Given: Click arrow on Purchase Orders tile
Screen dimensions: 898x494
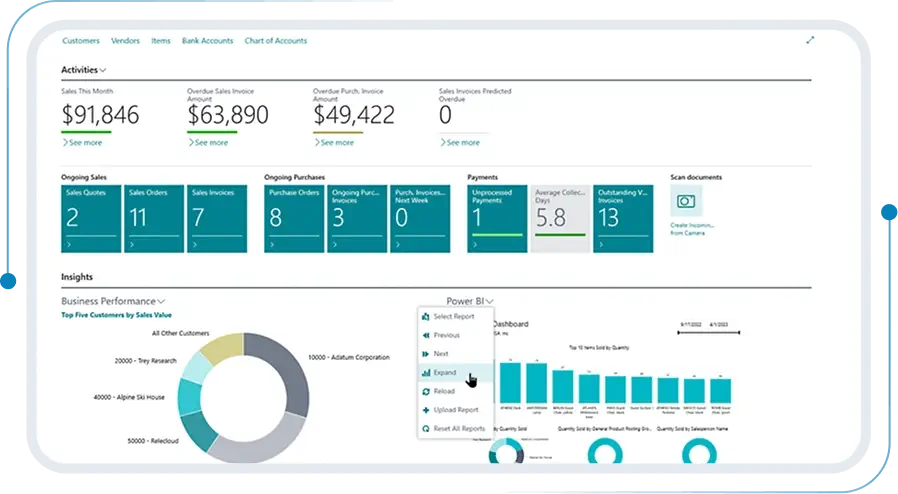Looking at the screenshot, I should pyautogui.click(x=272, y=244).
